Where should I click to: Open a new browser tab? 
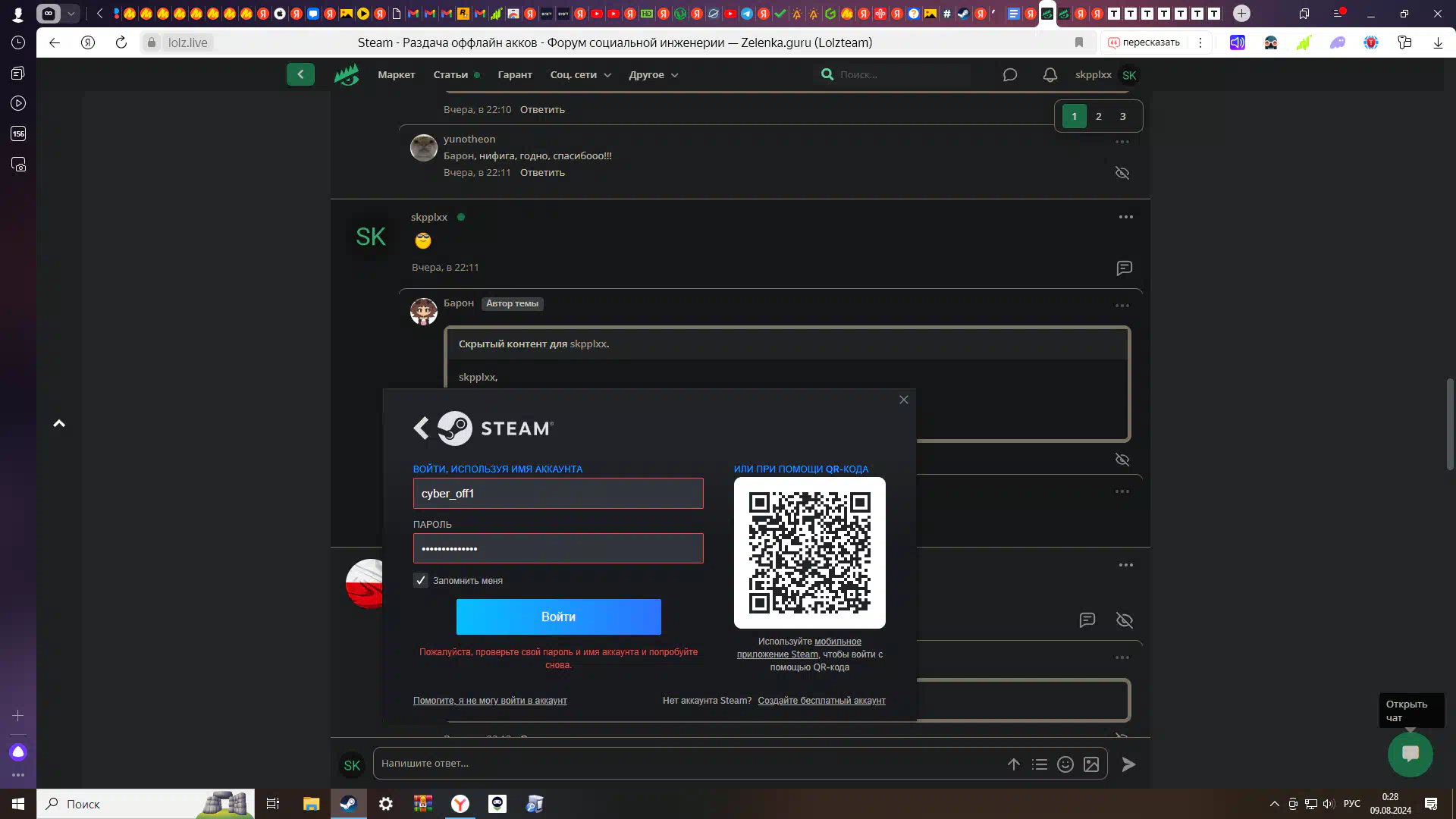click(1241, 13)
